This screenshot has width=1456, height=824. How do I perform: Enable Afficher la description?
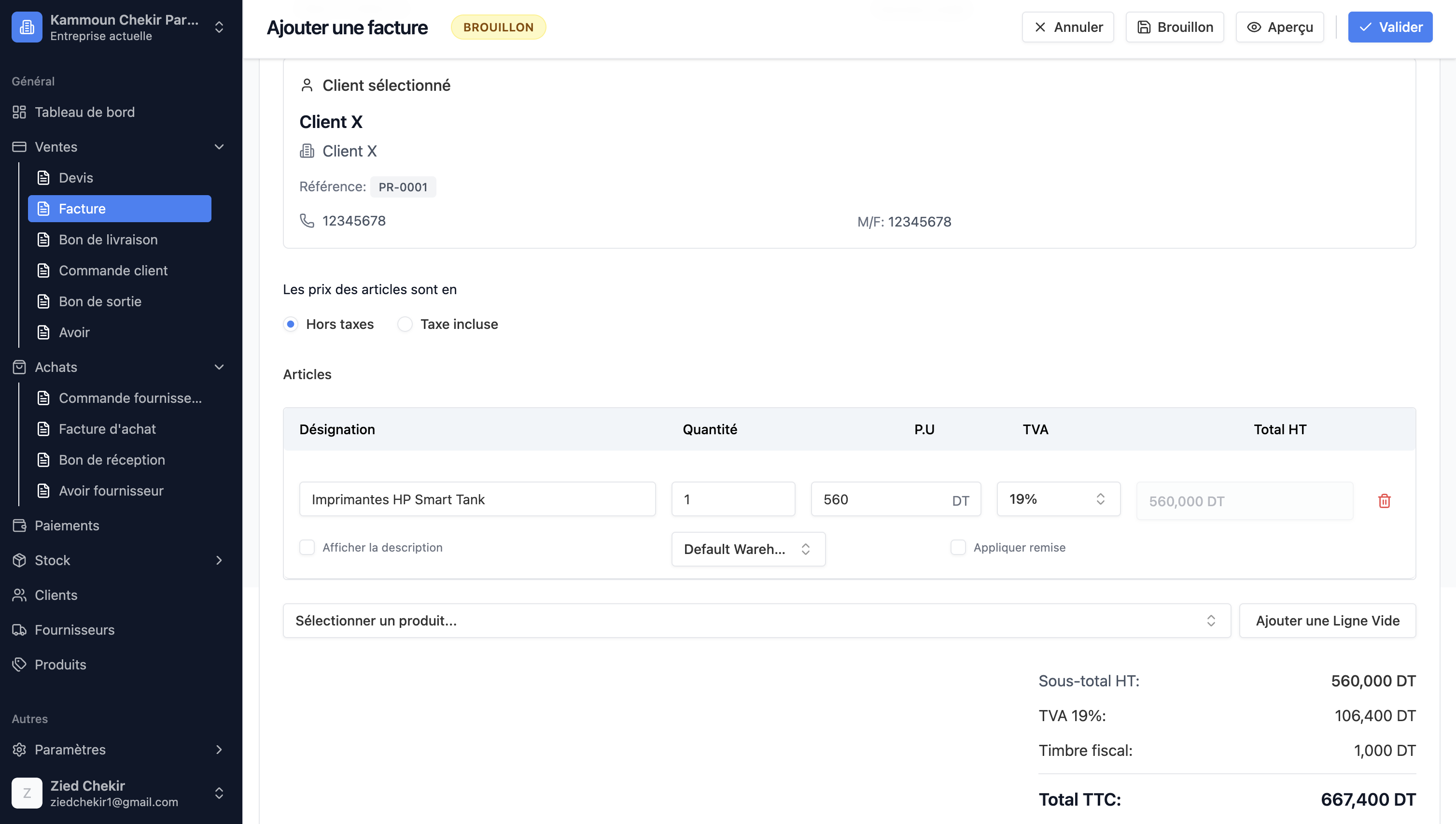coord(307,547)
